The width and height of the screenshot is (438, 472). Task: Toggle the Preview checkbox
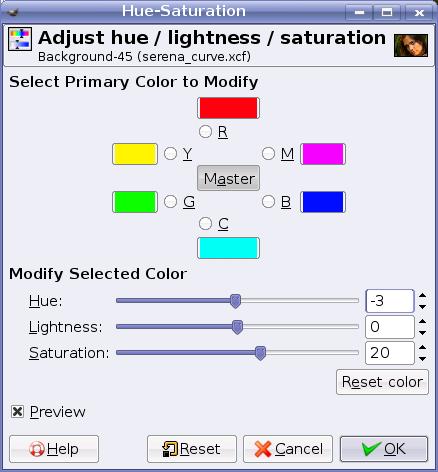click(17, 412)
